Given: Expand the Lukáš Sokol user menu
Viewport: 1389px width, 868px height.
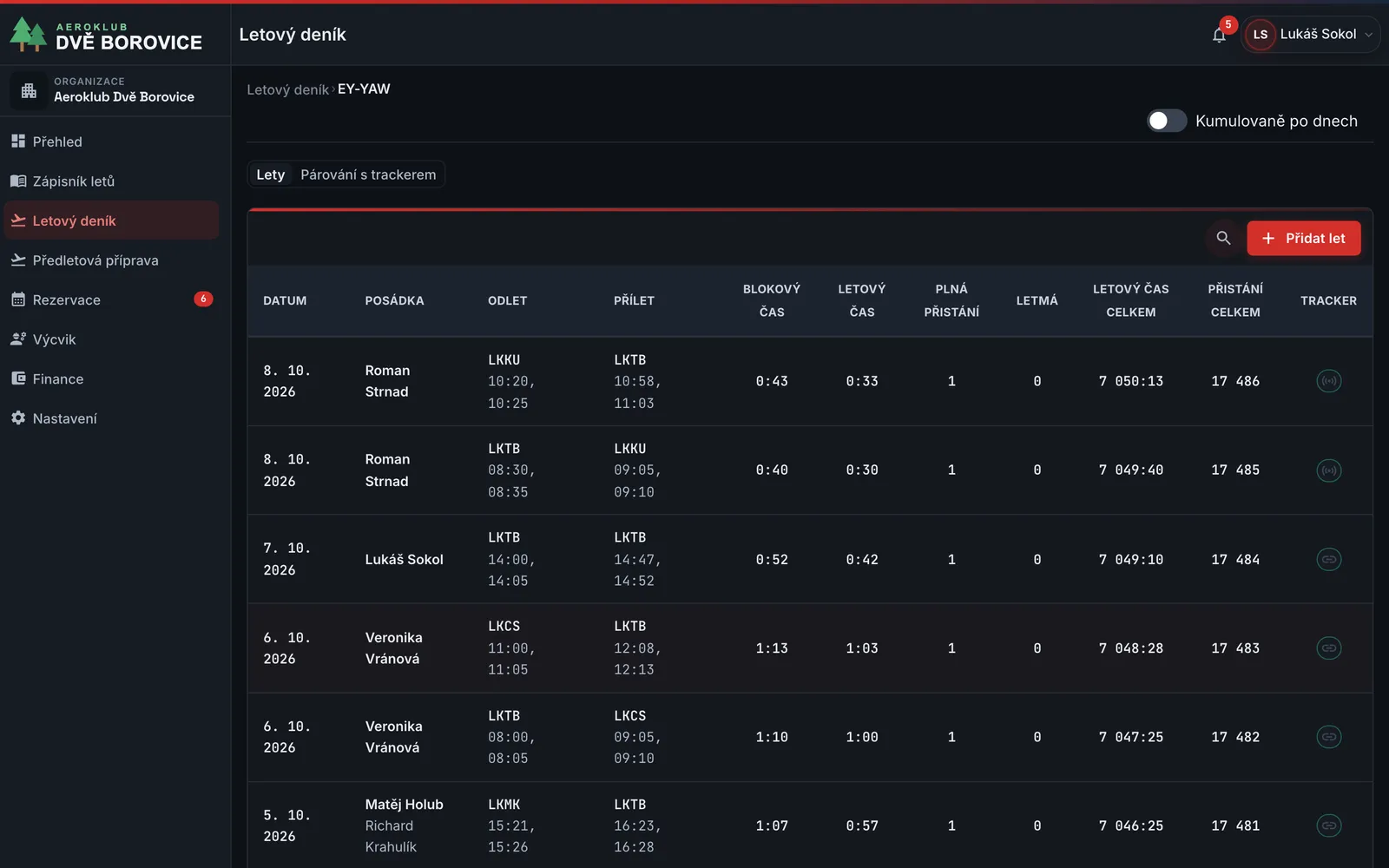Looking at the screenshot, I should [1310, 35].
